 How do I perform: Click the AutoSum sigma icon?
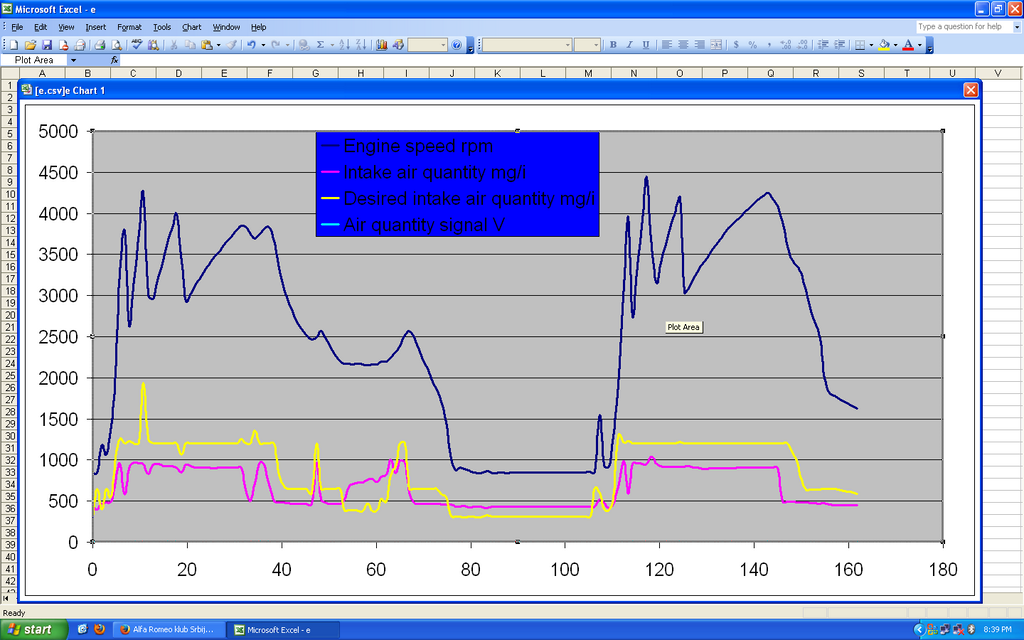(321, 44)
